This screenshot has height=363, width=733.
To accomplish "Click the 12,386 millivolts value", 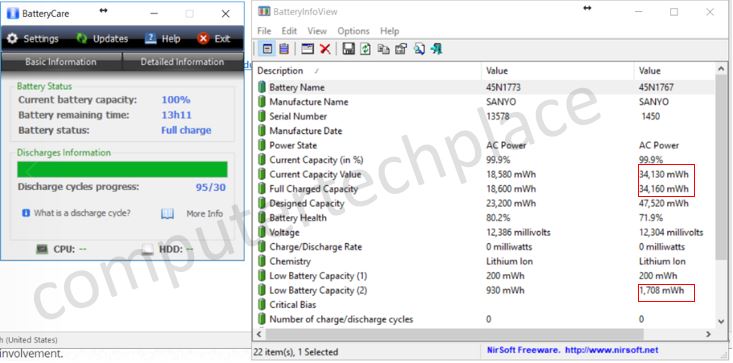I will click(518, 232).
